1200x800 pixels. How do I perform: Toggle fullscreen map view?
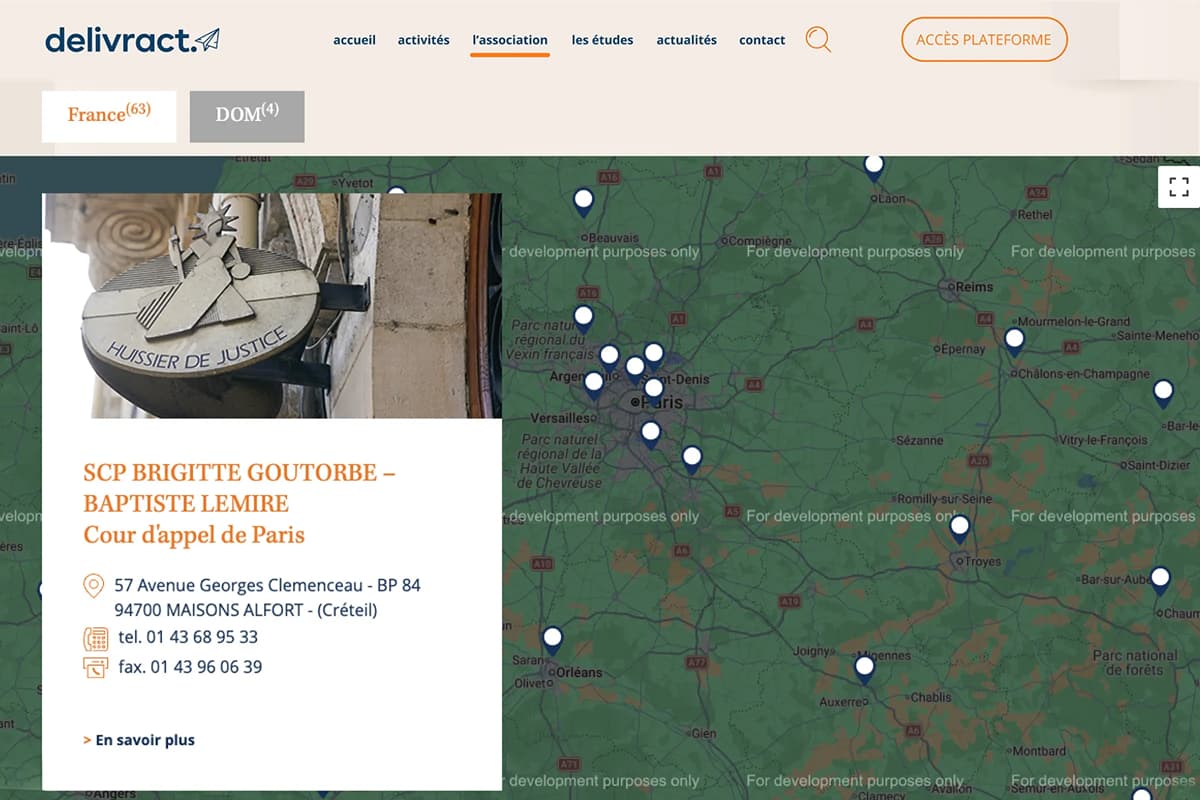[1178, 186]
